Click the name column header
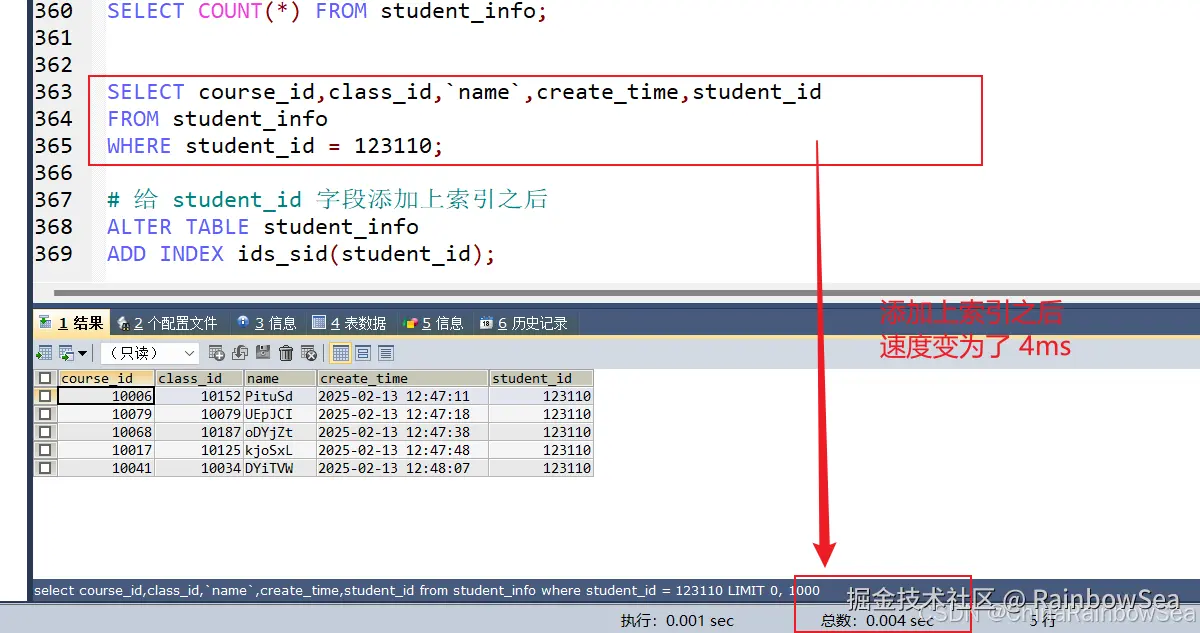This screenshot has height=633, width=1200. (280, 378)
